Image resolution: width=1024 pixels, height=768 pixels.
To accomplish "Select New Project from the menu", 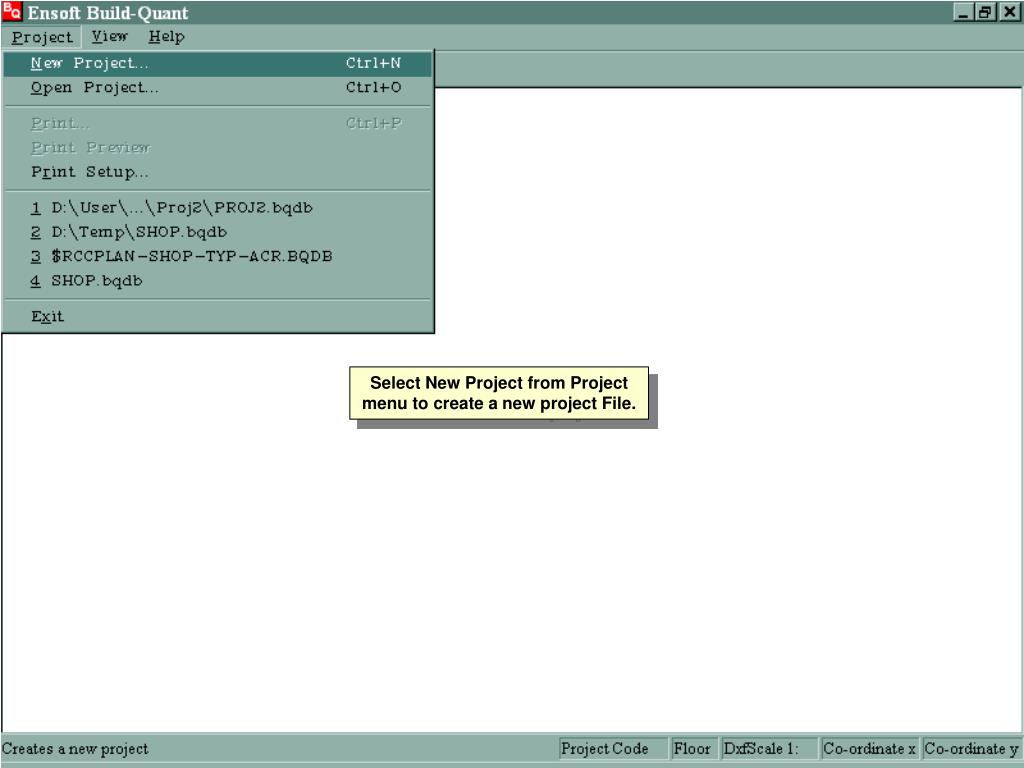I will coord(217,63).
